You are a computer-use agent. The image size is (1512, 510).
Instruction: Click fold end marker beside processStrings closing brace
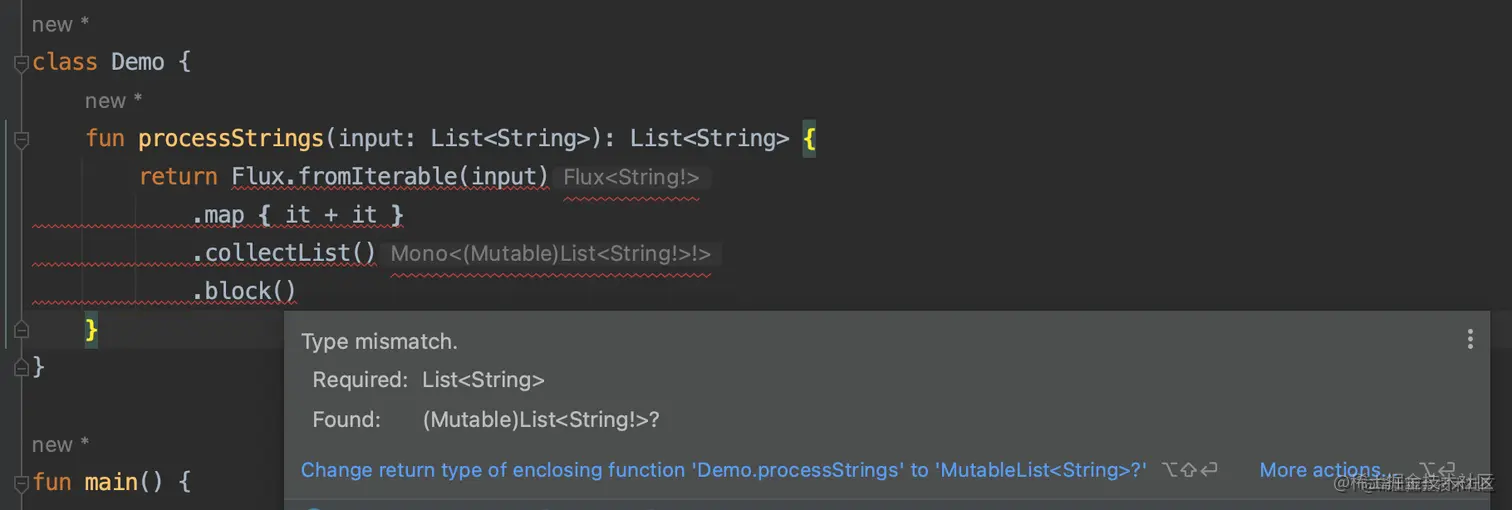coord(21,330)
